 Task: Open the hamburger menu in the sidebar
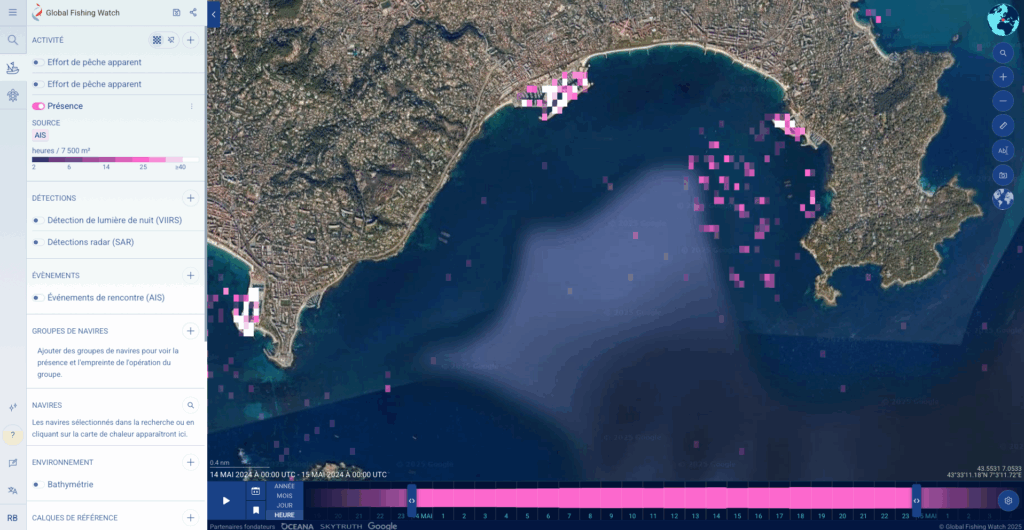pos(12,12)
